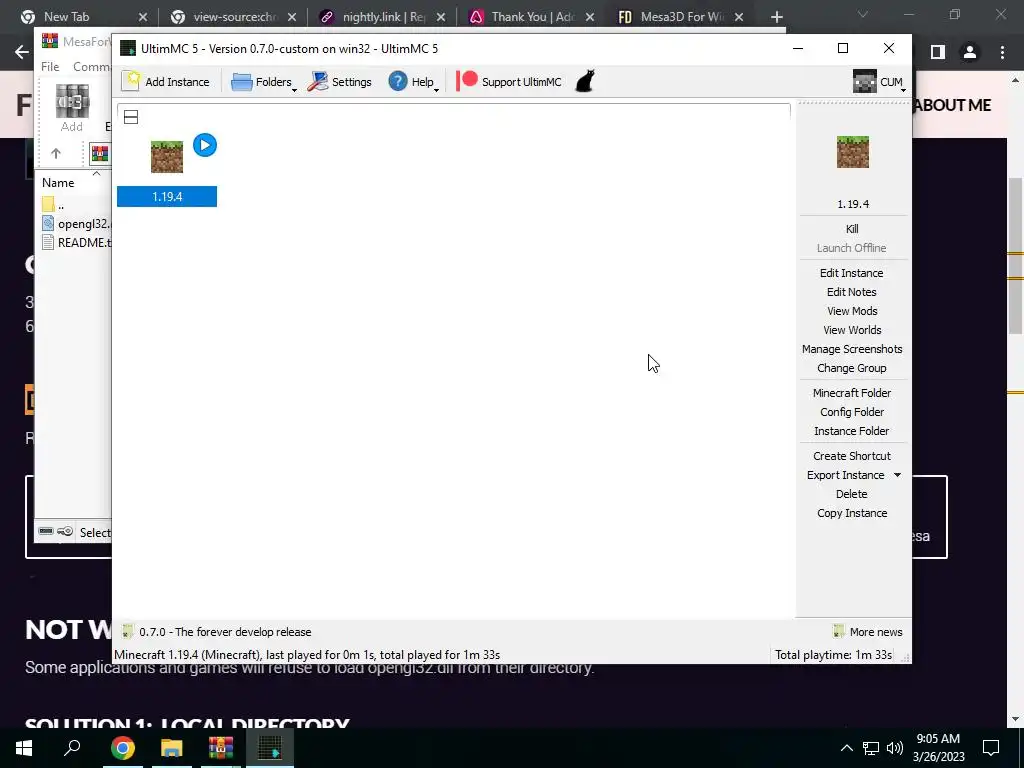Click the blue running indicator on instance
Screen dimensions: 1024x768
click(205, 145)
